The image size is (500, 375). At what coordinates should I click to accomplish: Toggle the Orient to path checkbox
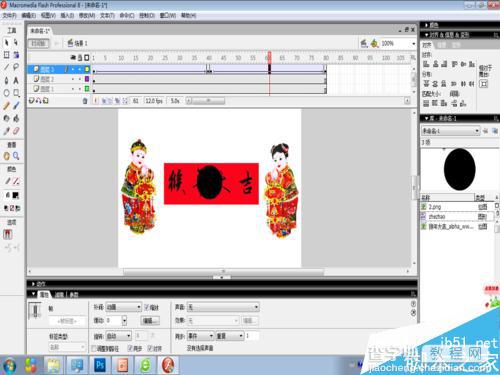[94, 348]
